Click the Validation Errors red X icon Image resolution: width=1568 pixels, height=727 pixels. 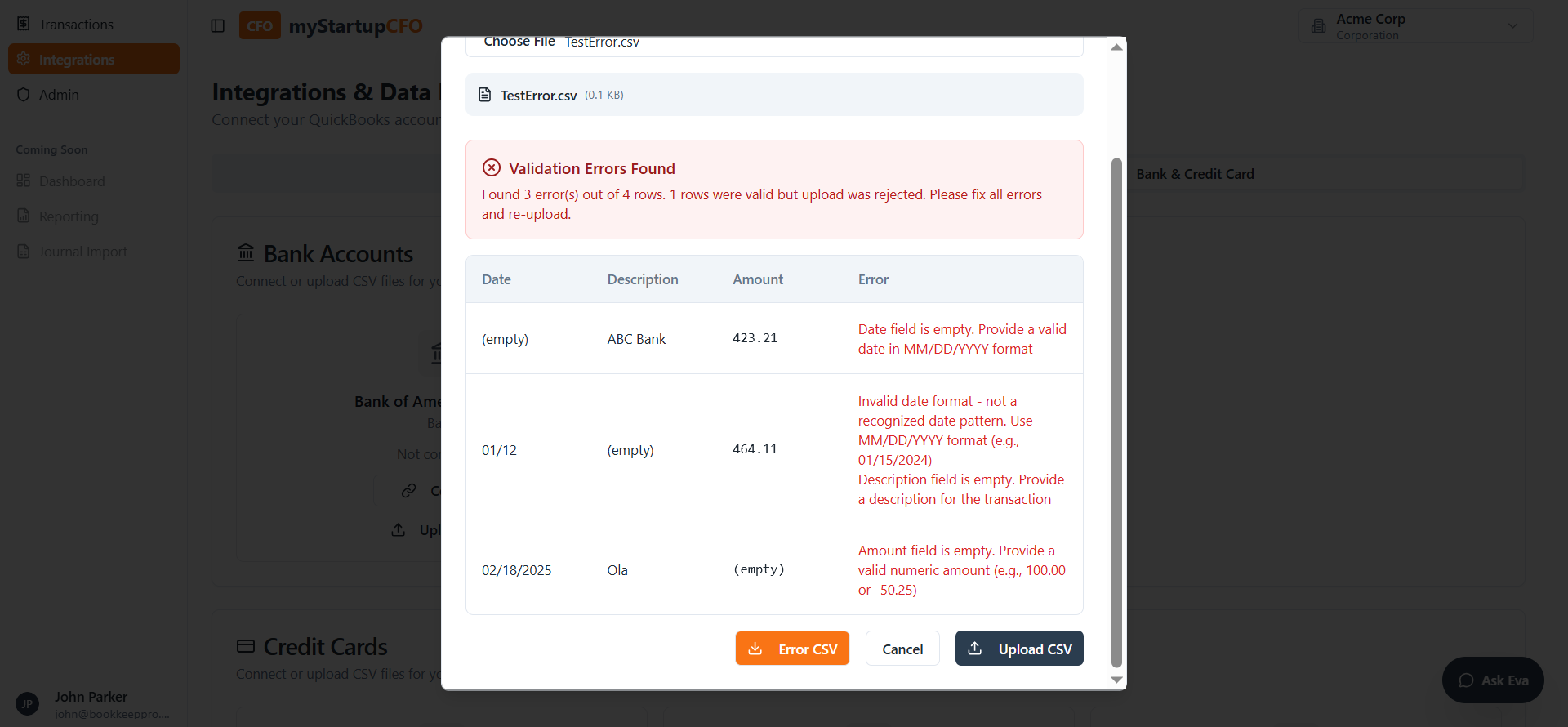(492, 168)
